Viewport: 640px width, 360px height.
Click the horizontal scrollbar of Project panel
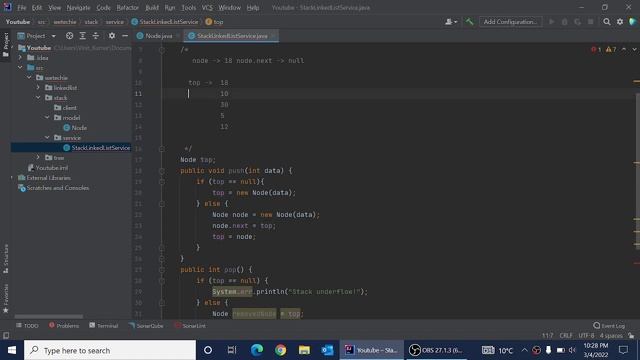coord(49,316)
